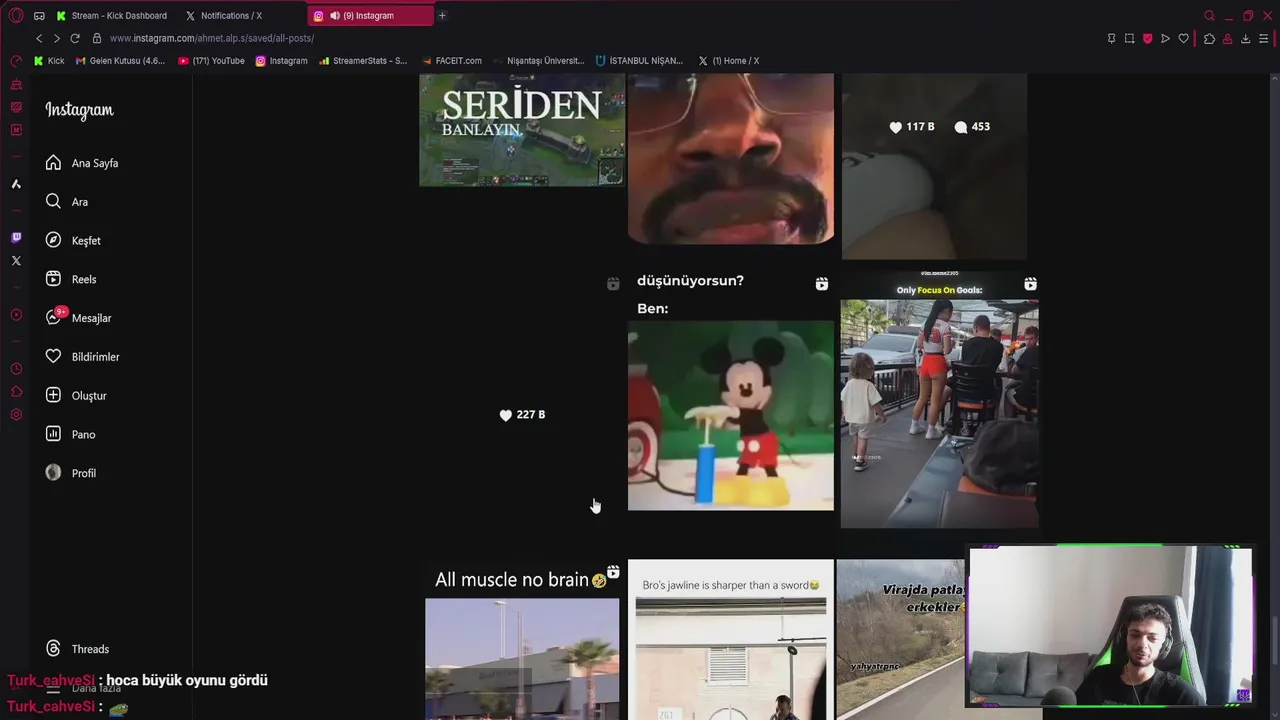Open the Nişantaşı Üniversit... bookmark
The image size is (1280, 720).
(539, 61)
